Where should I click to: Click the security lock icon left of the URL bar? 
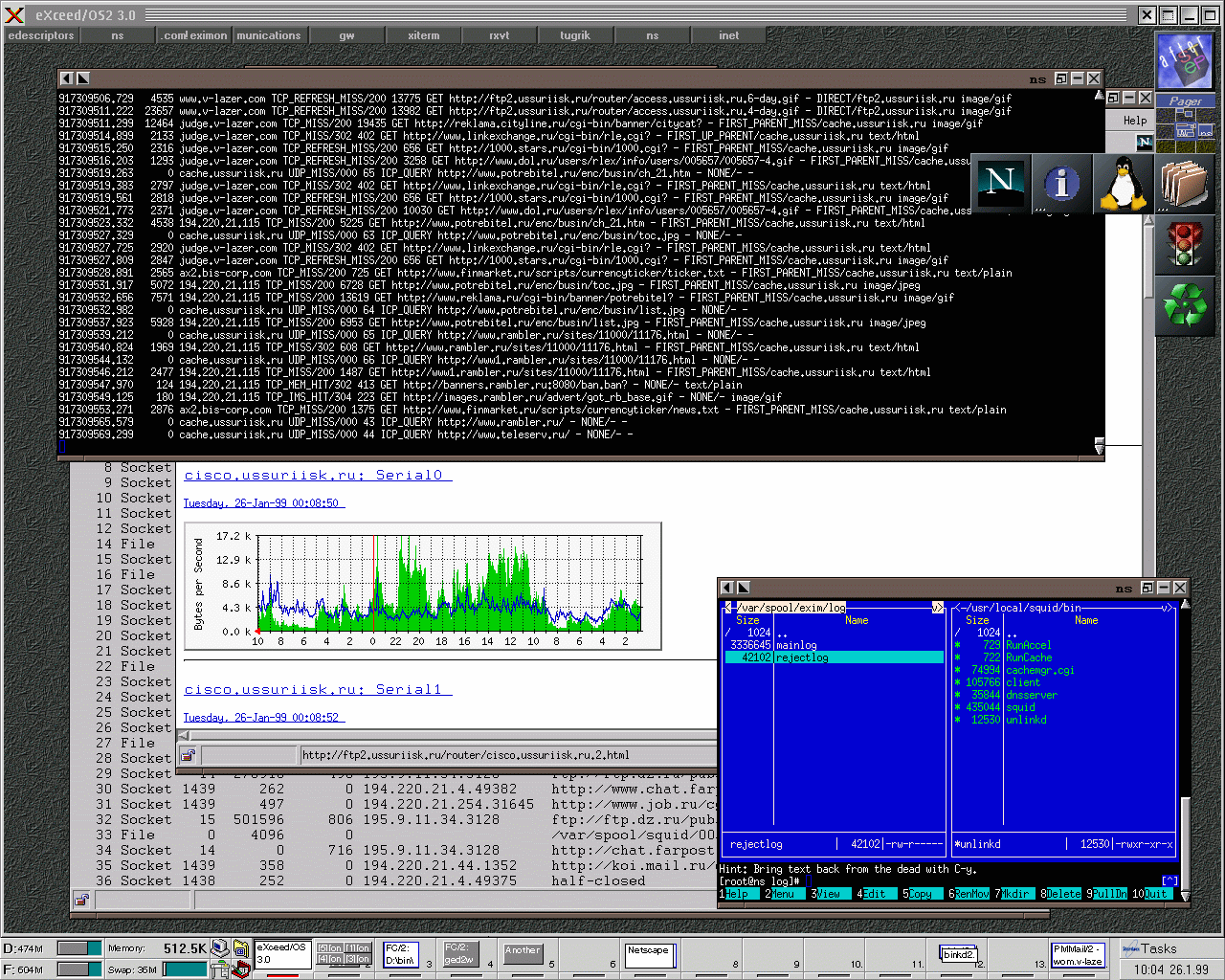(188, 755)
